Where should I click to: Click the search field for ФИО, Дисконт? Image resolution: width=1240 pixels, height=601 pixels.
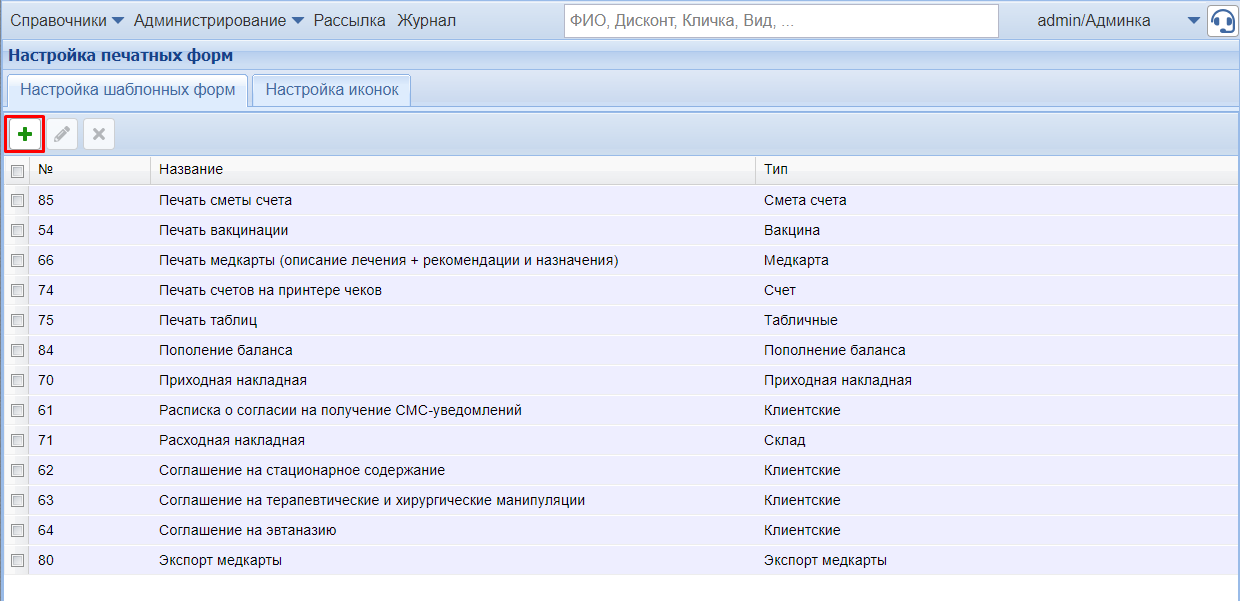[780, 21]
